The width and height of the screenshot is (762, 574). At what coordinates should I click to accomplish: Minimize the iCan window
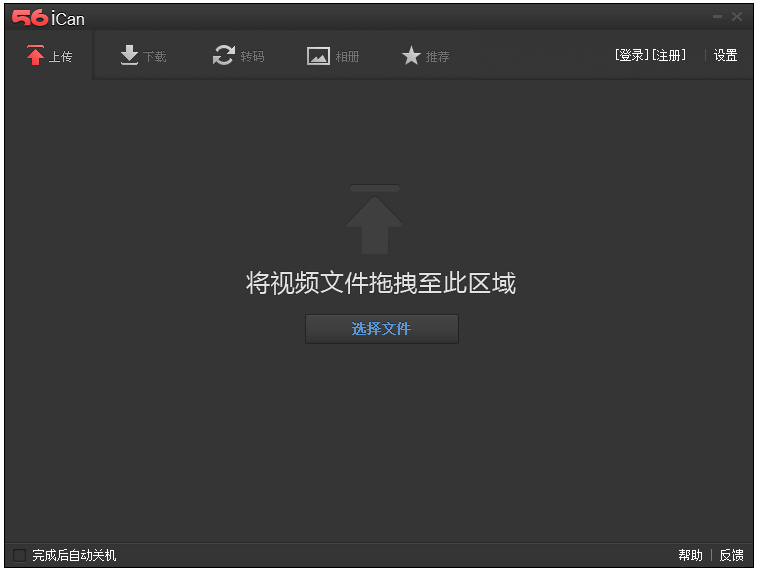point(717,17)
